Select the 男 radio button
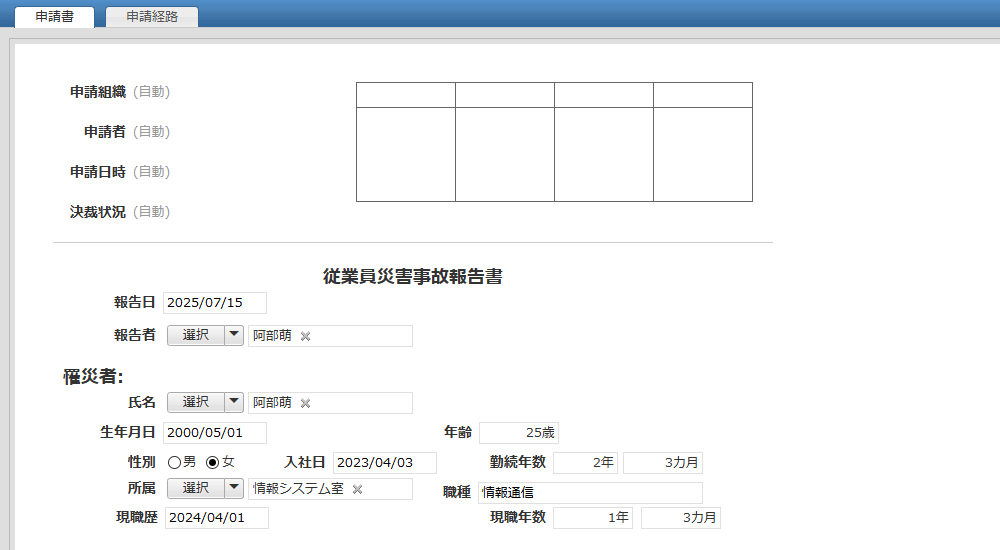Viewport: 1000px width, 550px height. click(174, 462)
